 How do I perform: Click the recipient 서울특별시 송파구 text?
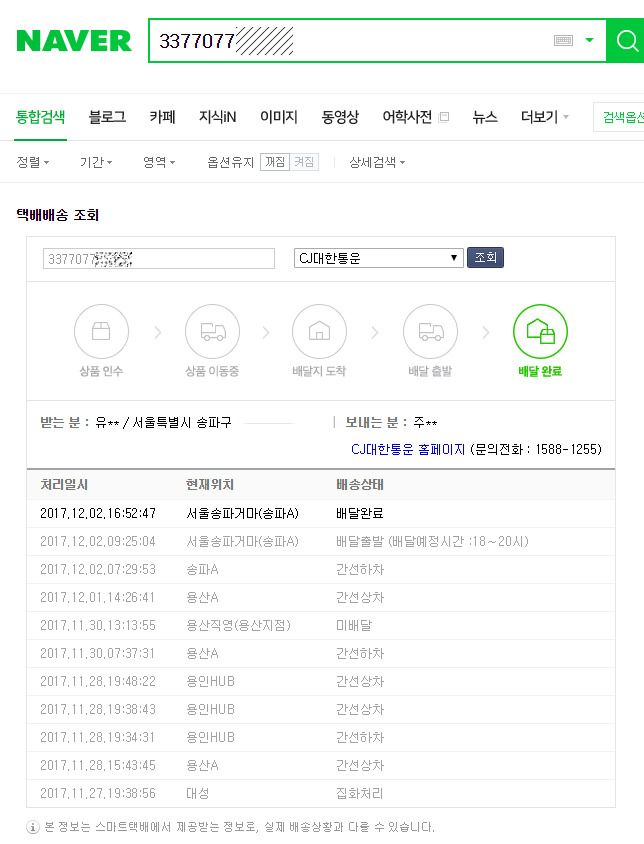pos(182,423)
